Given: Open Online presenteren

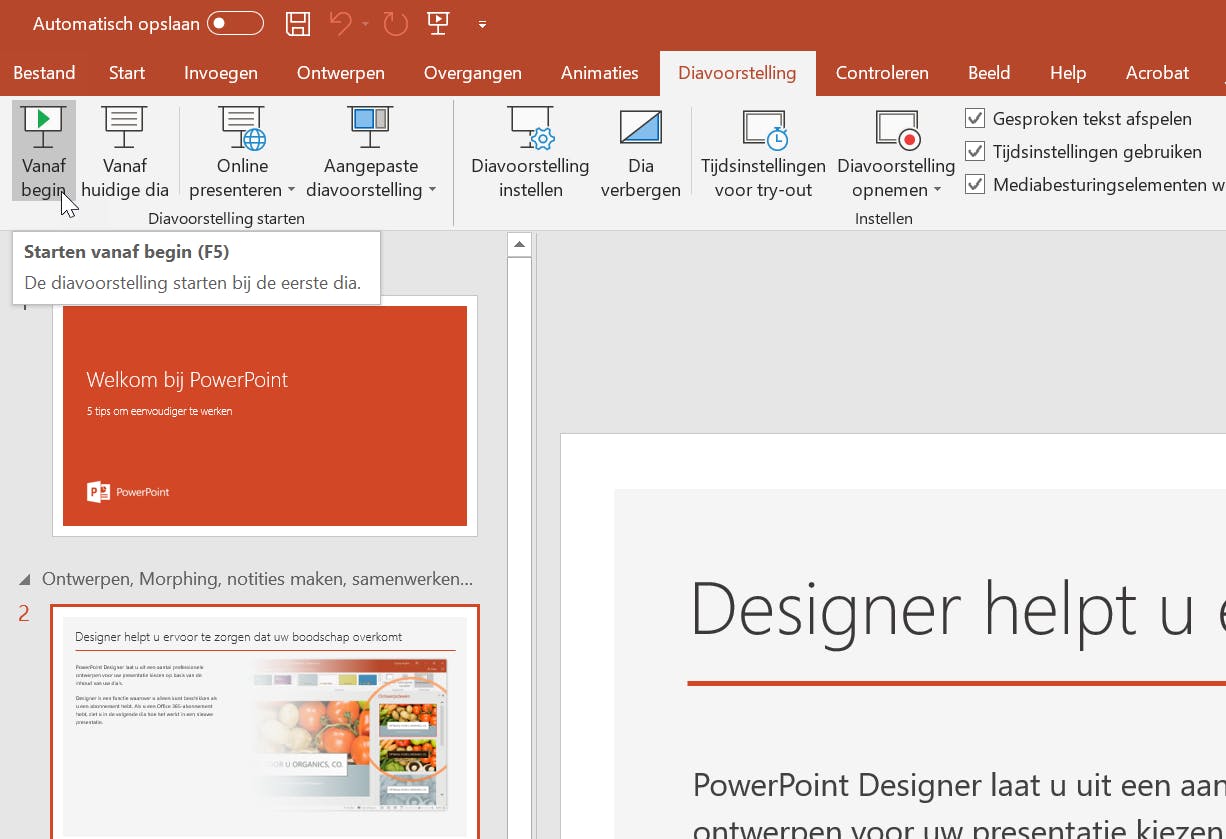Looking at the screenshot, I should (242, 151).
